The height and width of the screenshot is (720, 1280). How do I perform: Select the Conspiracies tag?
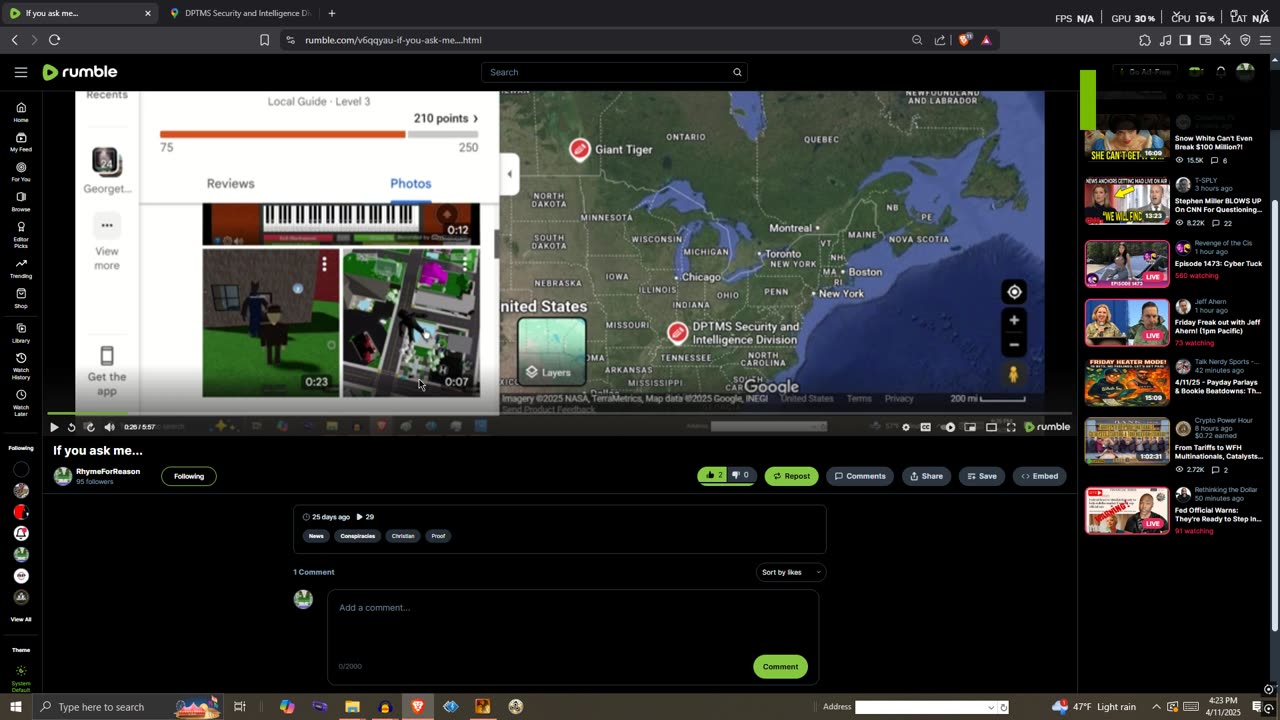pos(357,536)
